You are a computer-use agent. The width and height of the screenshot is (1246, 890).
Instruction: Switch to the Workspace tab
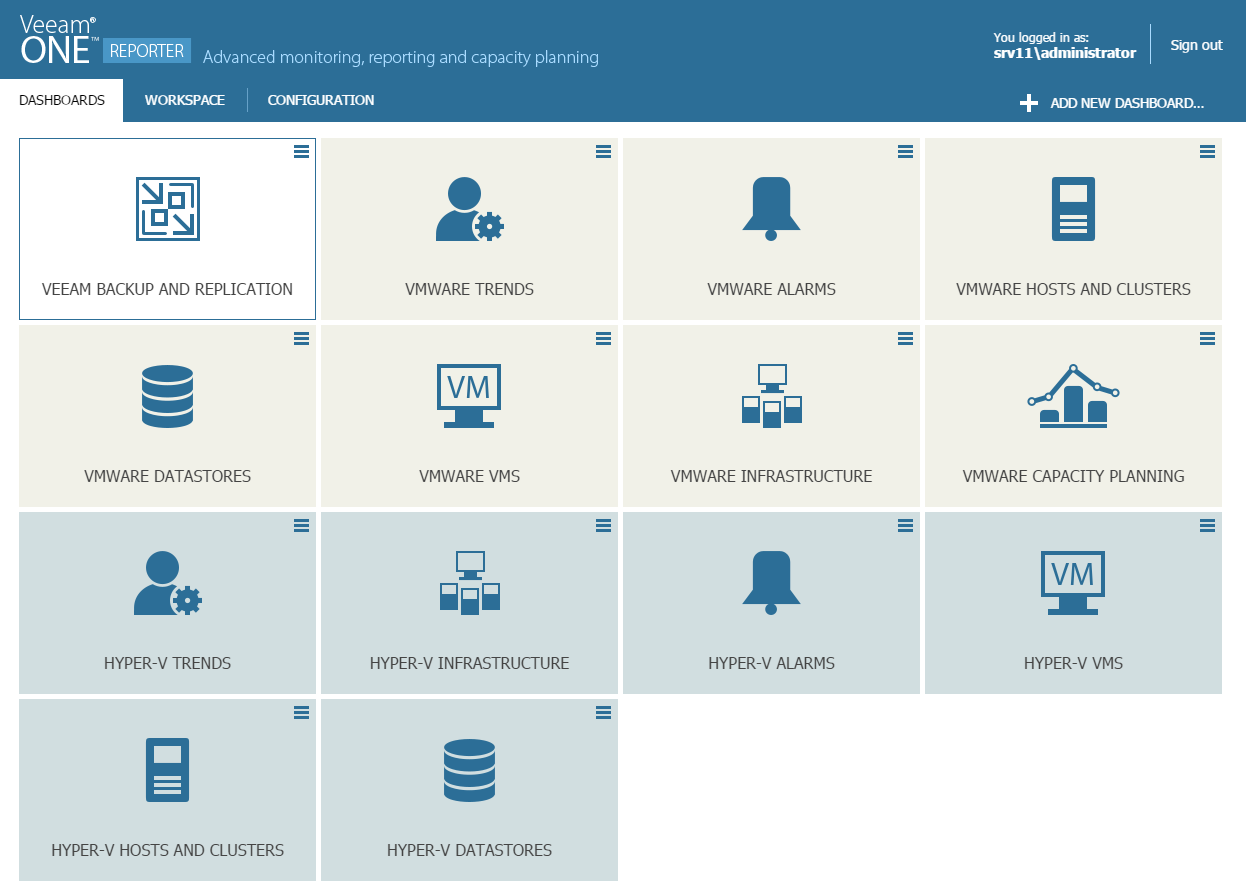click(185, 101)
